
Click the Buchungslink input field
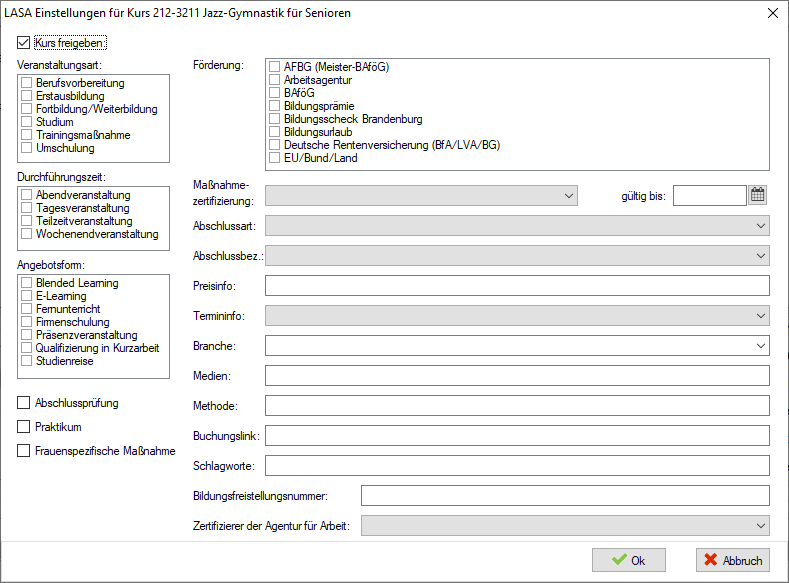click(x=517, y=436)
